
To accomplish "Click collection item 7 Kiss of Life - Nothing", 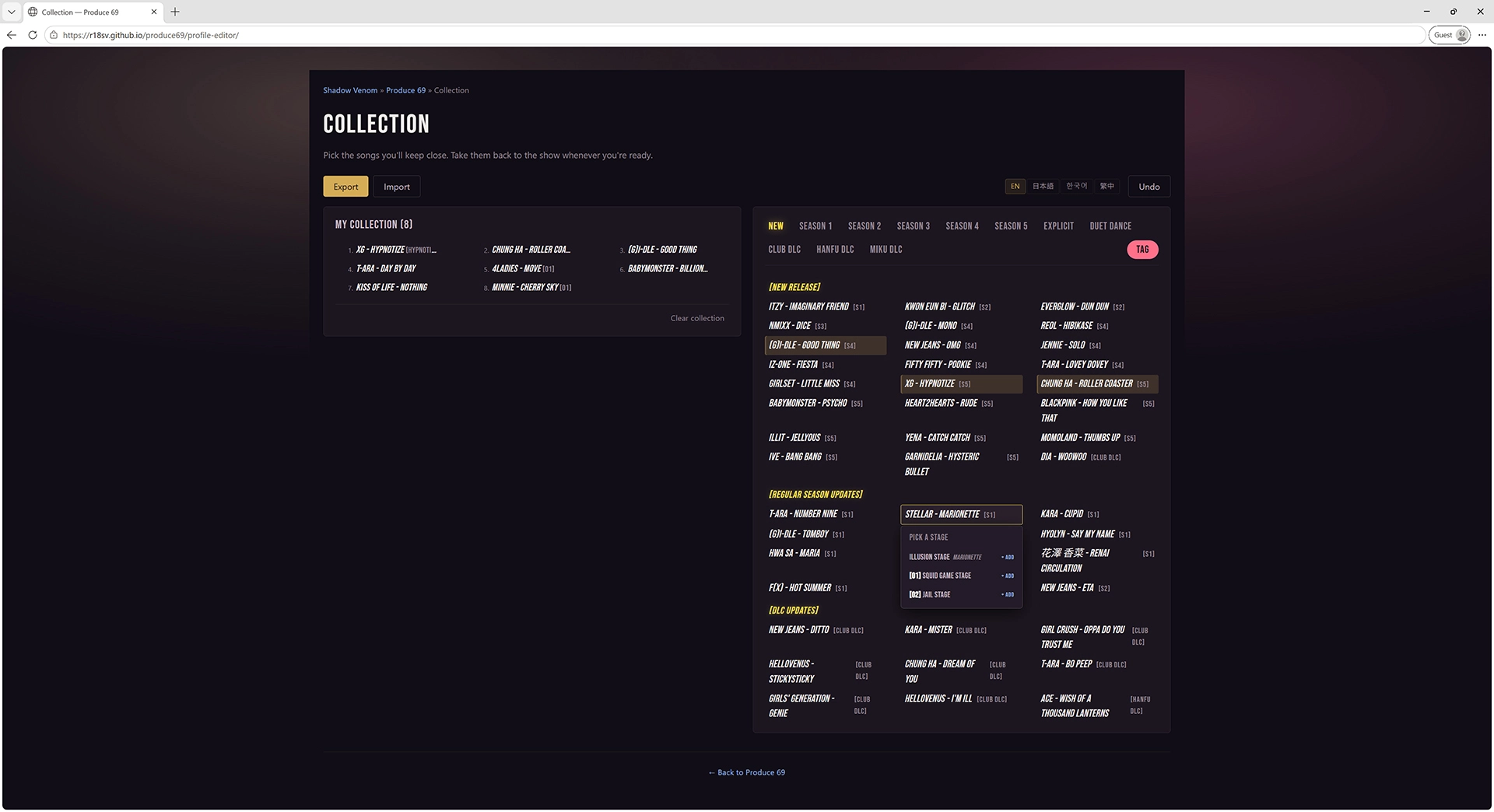I will pyautogui.click(x=391, y=288).
